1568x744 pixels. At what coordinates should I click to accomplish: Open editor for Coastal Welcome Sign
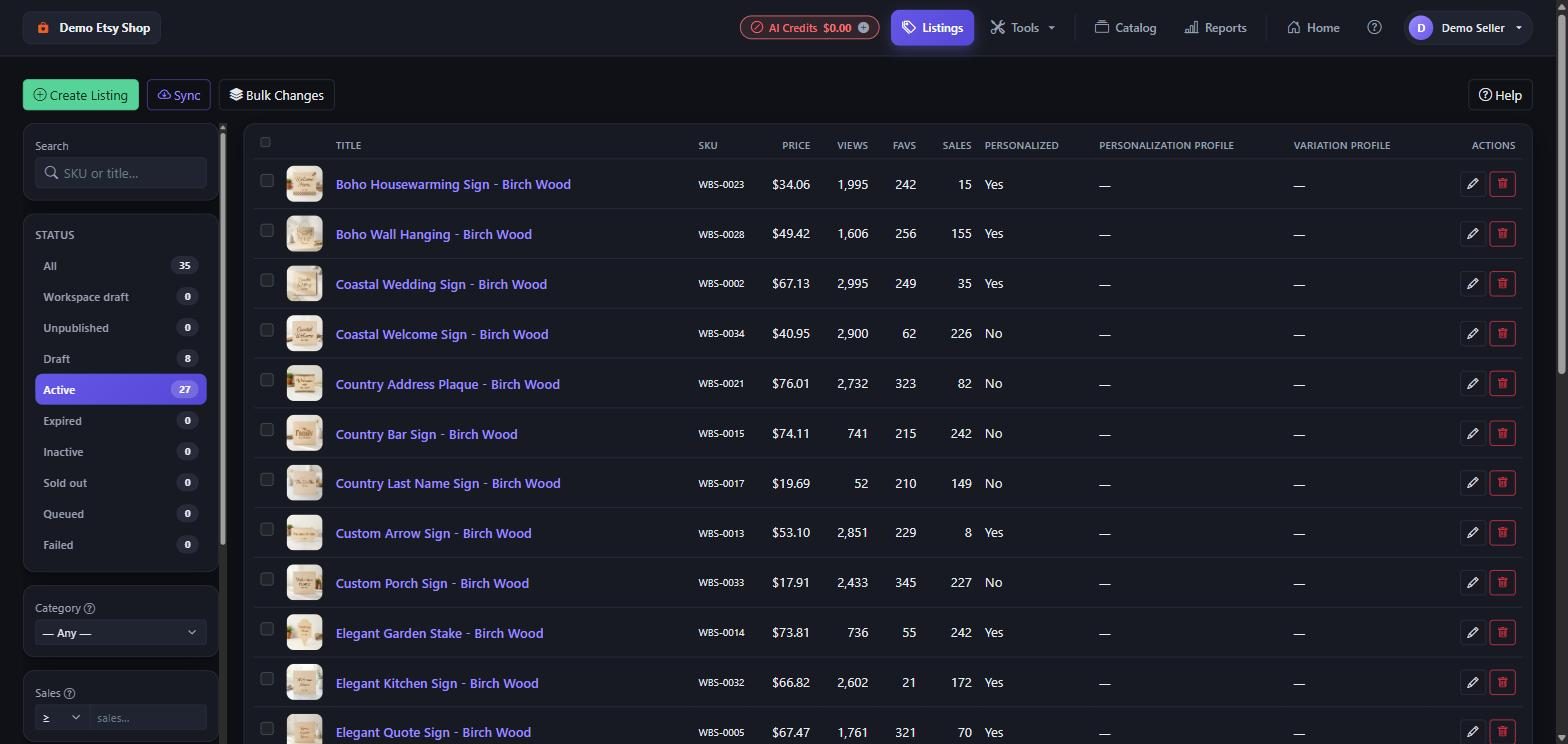click(x=1472, y=334)
